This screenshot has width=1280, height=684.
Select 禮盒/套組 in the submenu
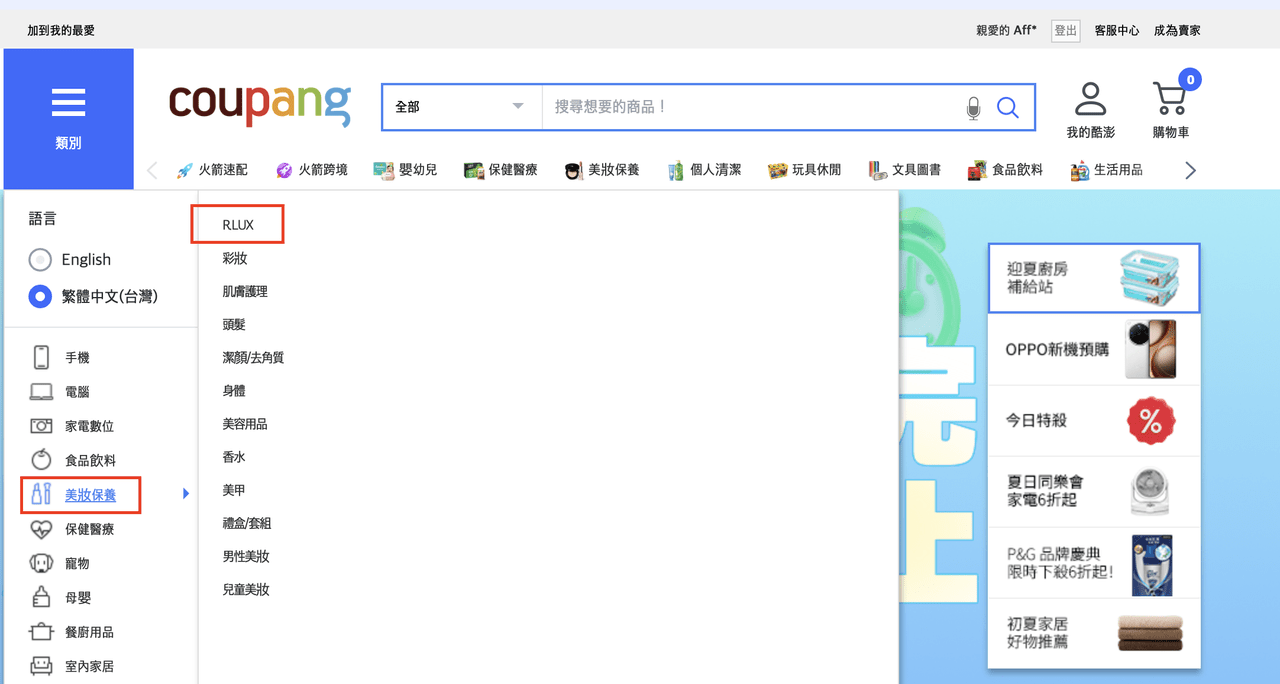pyautogui.click(x=247, y=523)
